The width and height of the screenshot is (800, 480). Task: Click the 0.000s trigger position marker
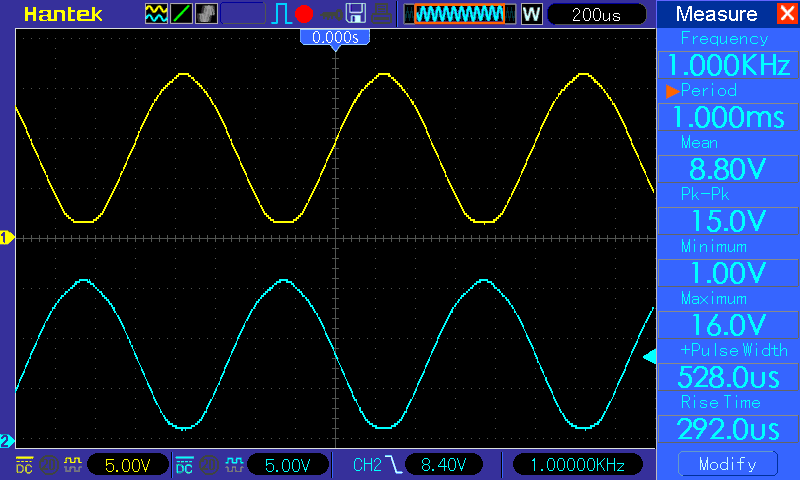tap(335, 38)
